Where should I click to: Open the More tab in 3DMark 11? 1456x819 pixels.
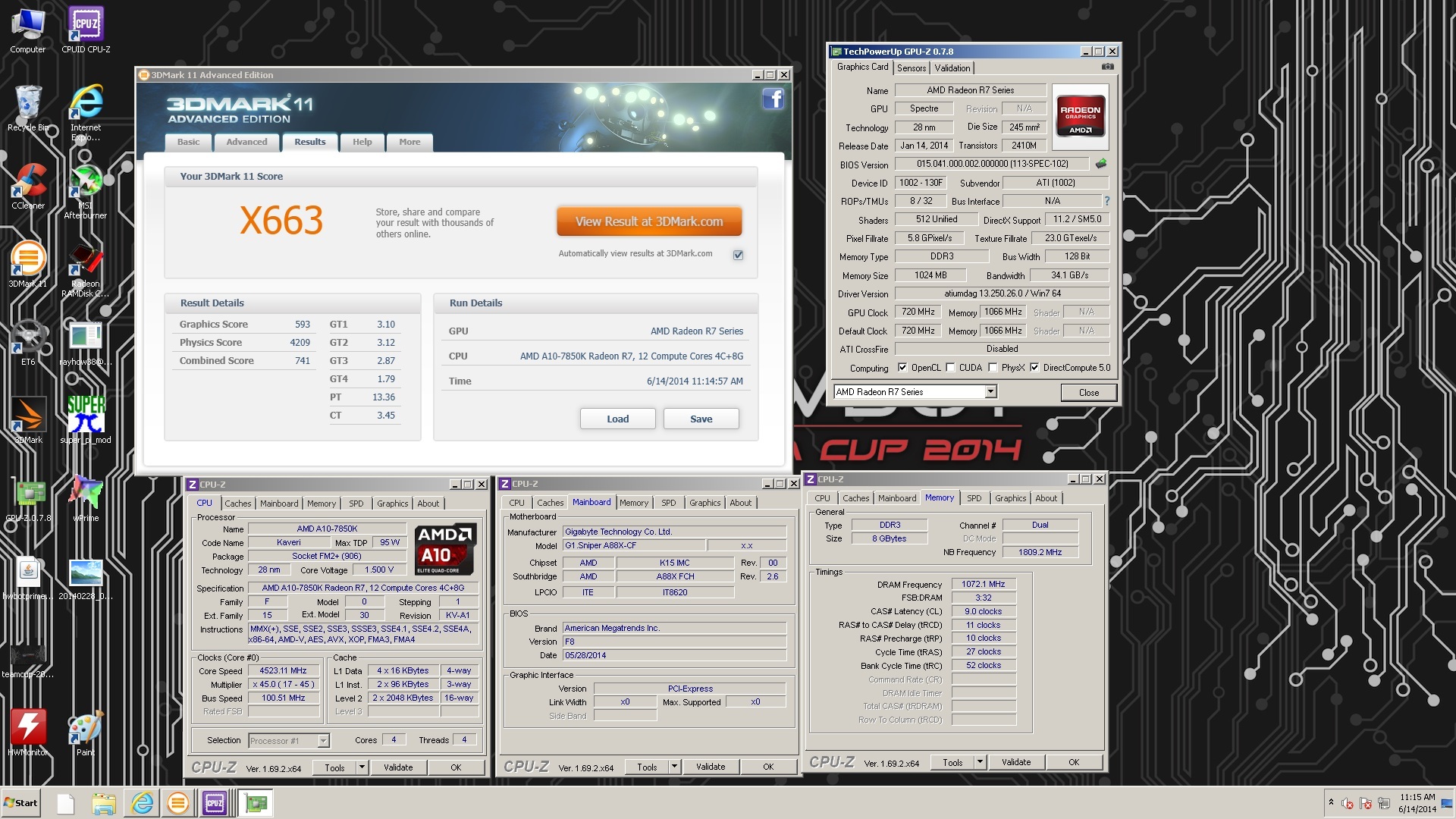tap(409, 142)
